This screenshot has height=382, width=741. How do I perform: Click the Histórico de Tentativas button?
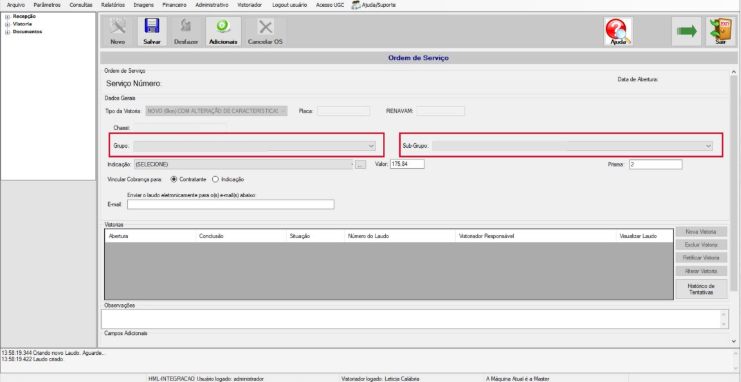point(701,289)
